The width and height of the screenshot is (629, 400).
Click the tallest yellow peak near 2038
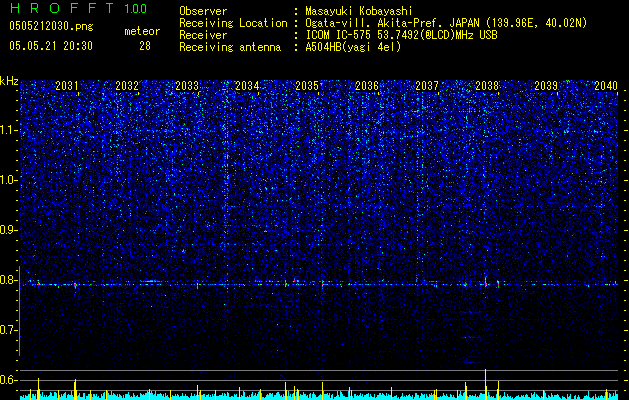point(485,384)
